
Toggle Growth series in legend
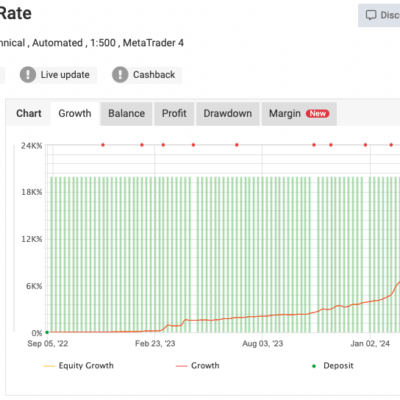tap(198, 366)
